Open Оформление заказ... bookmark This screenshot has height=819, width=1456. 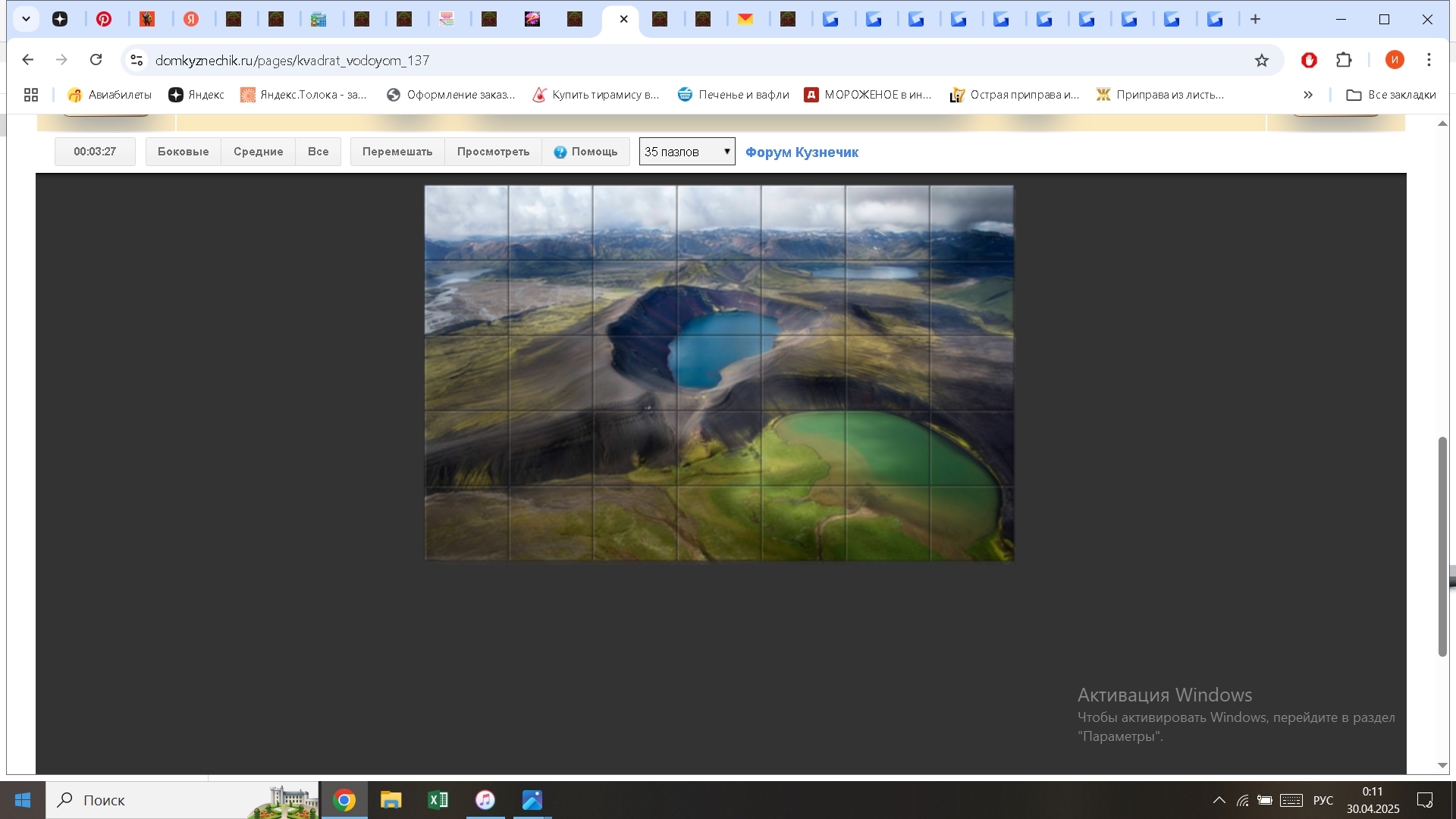[450, 95]
